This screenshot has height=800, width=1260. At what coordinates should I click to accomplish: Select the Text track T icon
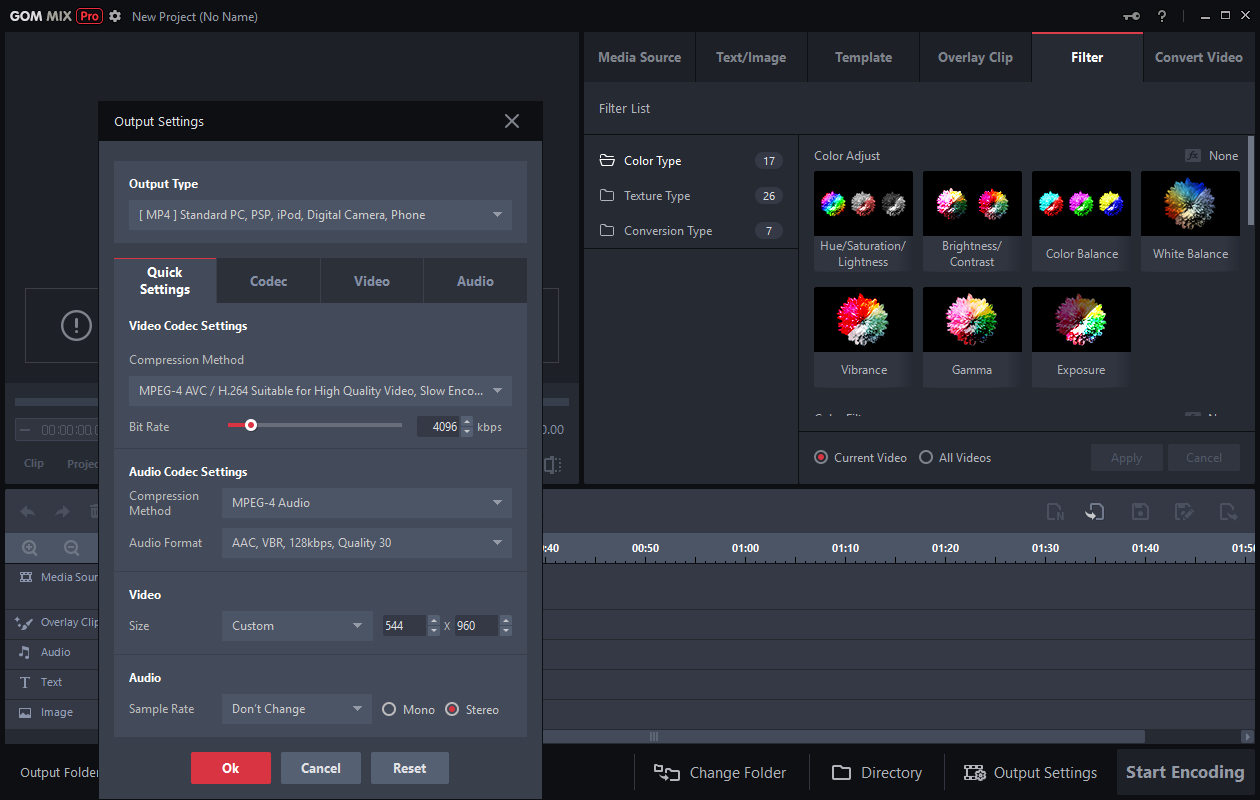(x=25, y=682)
